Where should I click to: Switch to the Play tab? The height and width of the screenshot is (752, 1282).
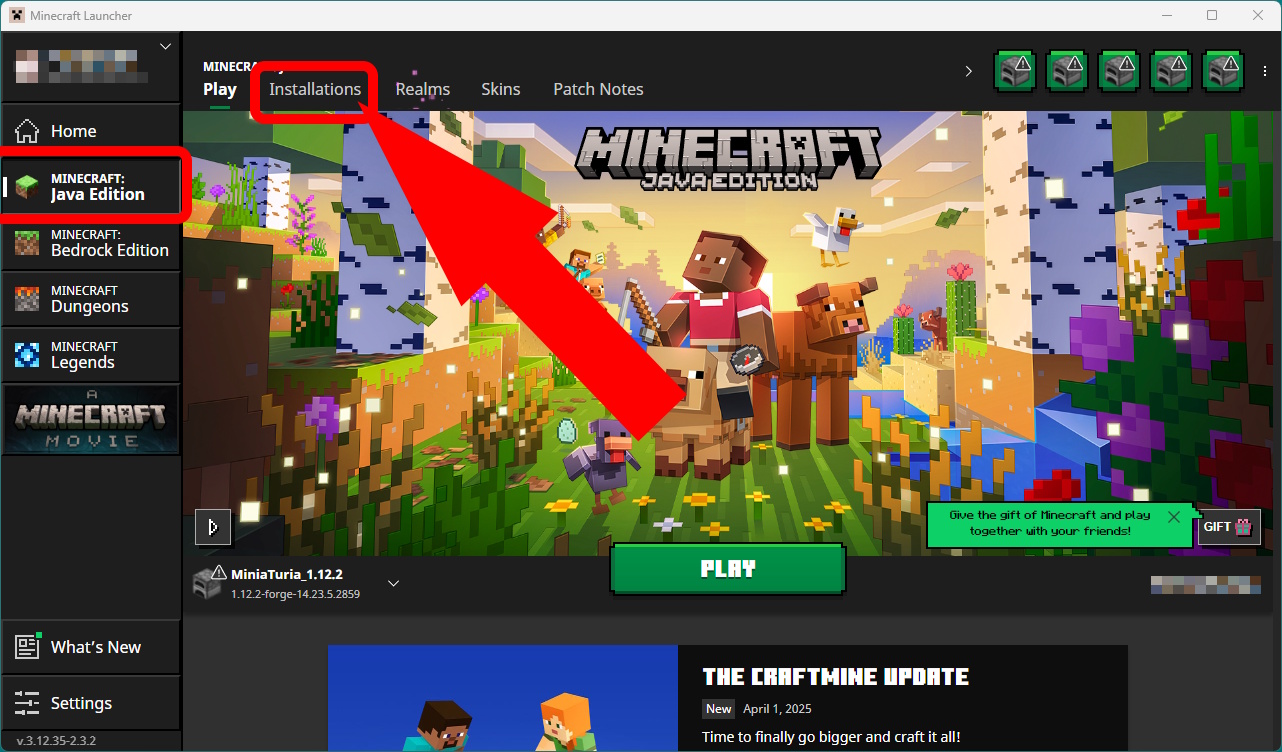[220, 89]
